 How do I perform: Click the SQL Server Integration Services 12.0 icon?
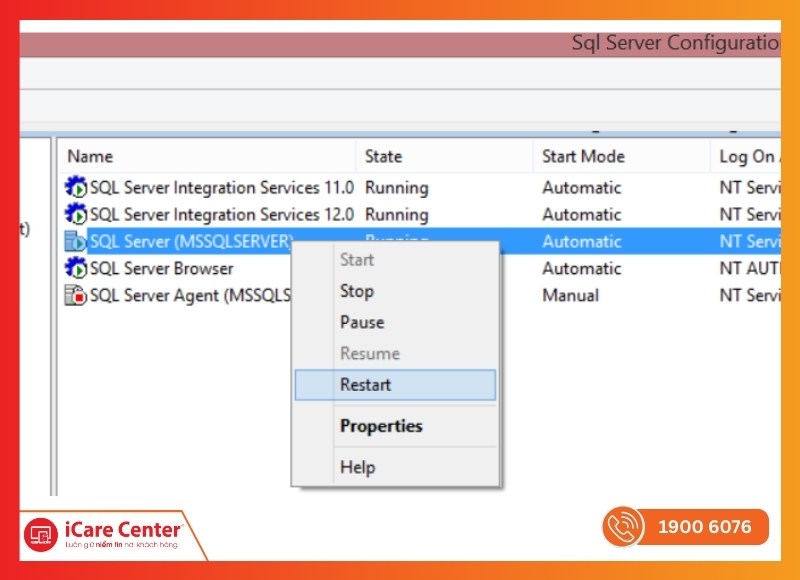(76, 214)
